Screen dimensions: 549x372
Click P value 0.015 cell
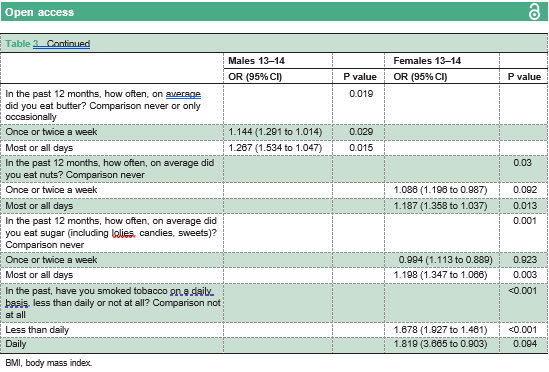[361, 147]
